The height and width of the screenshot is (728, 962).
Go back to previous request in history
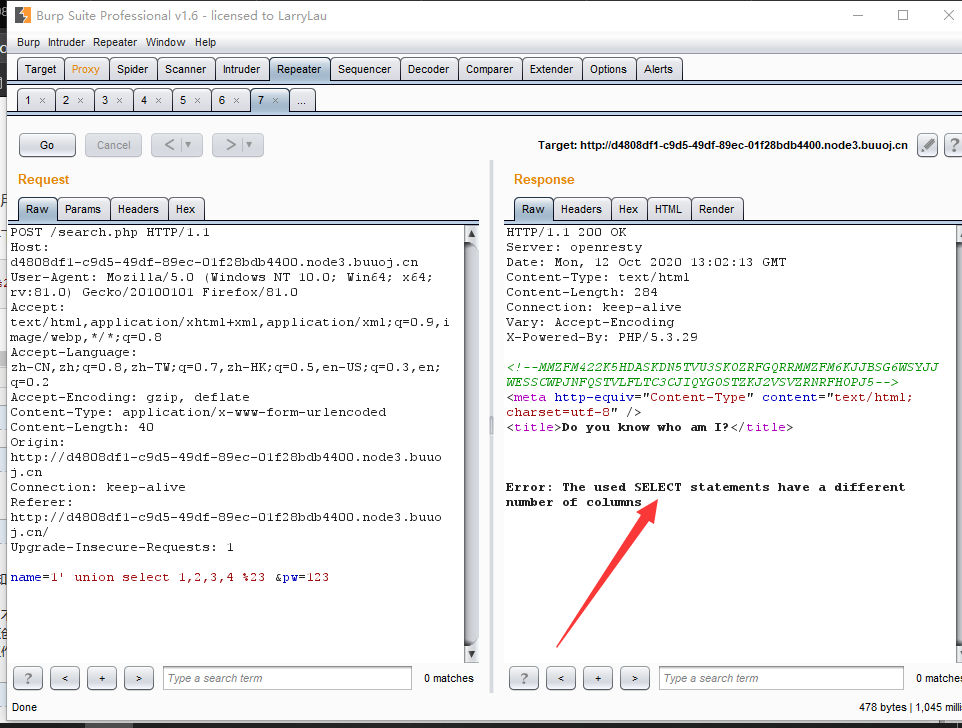pos(169,145)
